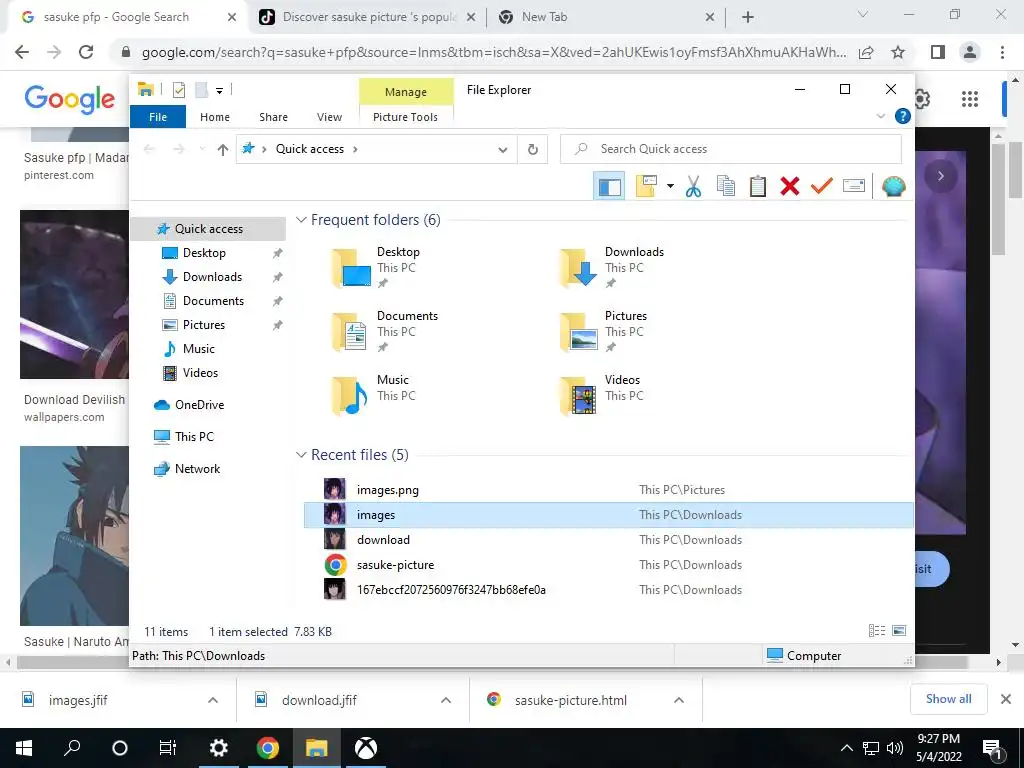Select Documents in the navigation pane
Image resolution: width=1024 pixels, height=768 pixels.
(x=213, y=301)
